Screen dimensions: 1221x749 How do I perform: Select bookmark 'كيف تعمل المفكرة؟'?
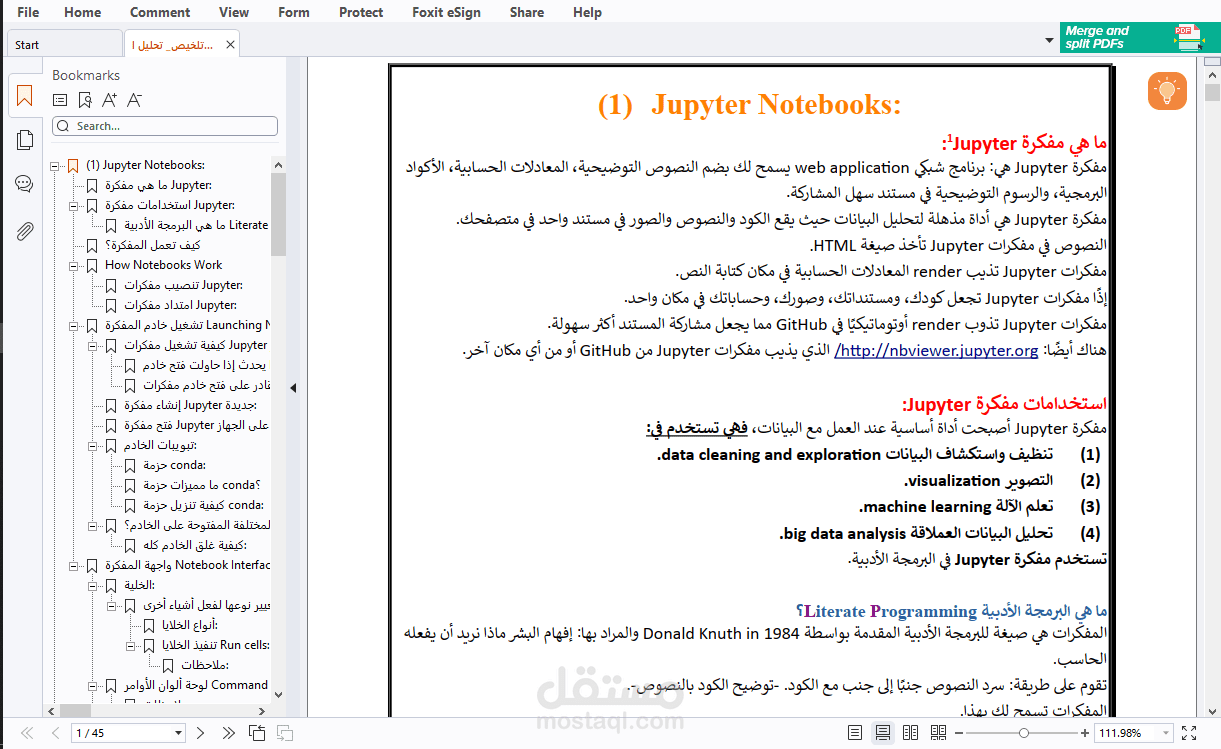[153, 245]
